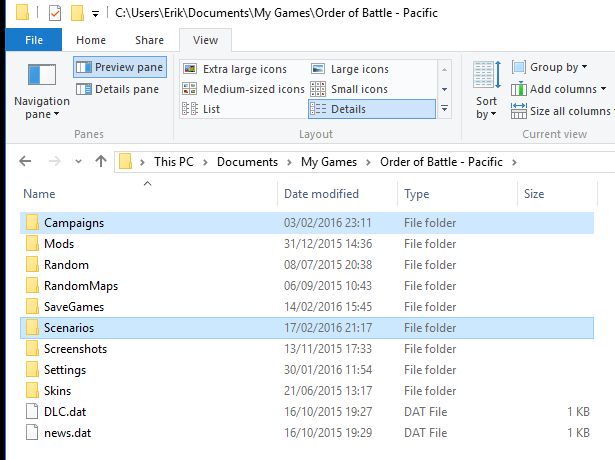Click the 1 KB size of DLC.dat
The height and width of the screenshot is (460, 615).
(578, 412)
